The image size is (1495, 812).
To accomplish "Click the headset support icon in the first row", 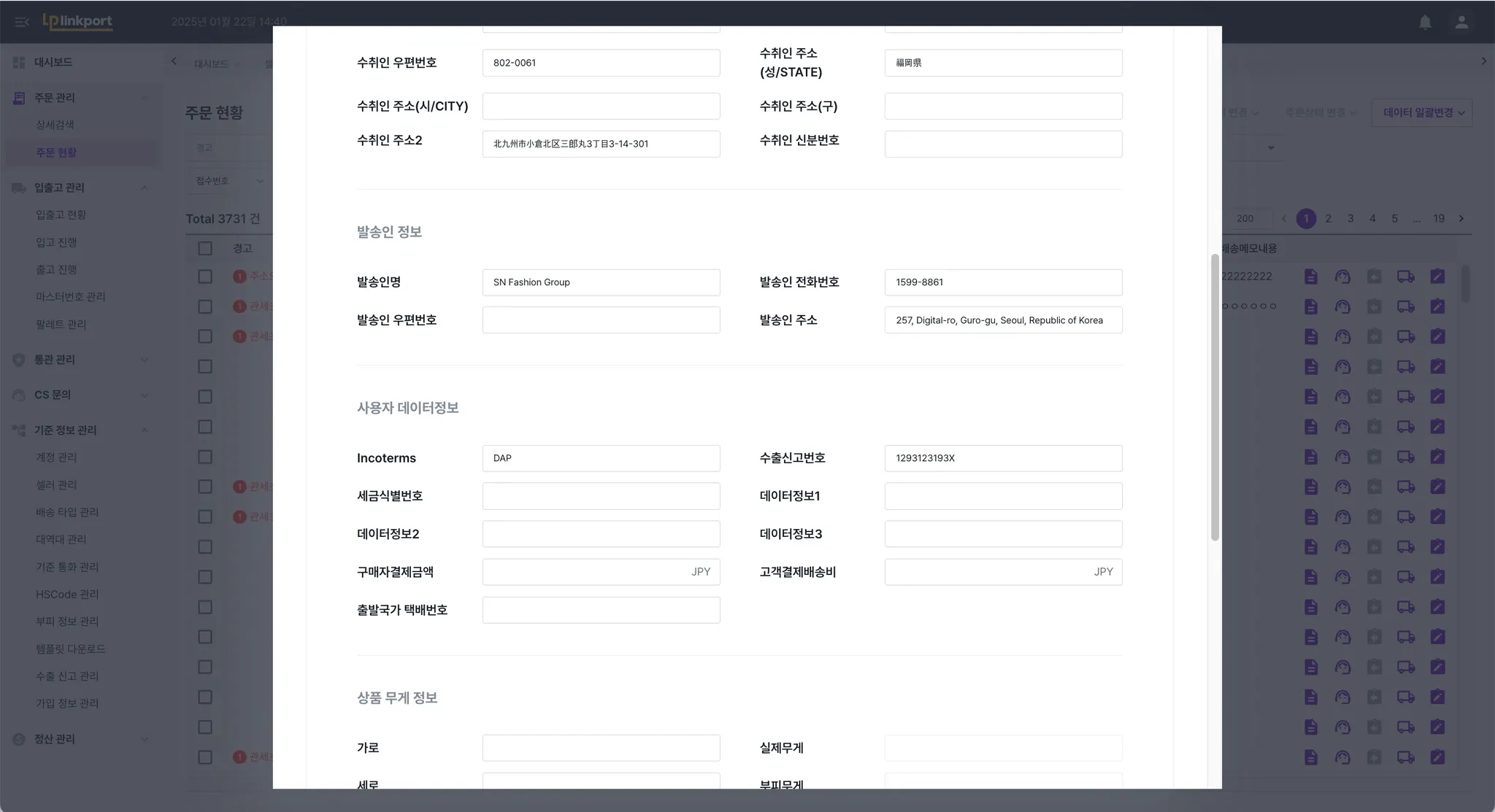I will coord(1342,277).
